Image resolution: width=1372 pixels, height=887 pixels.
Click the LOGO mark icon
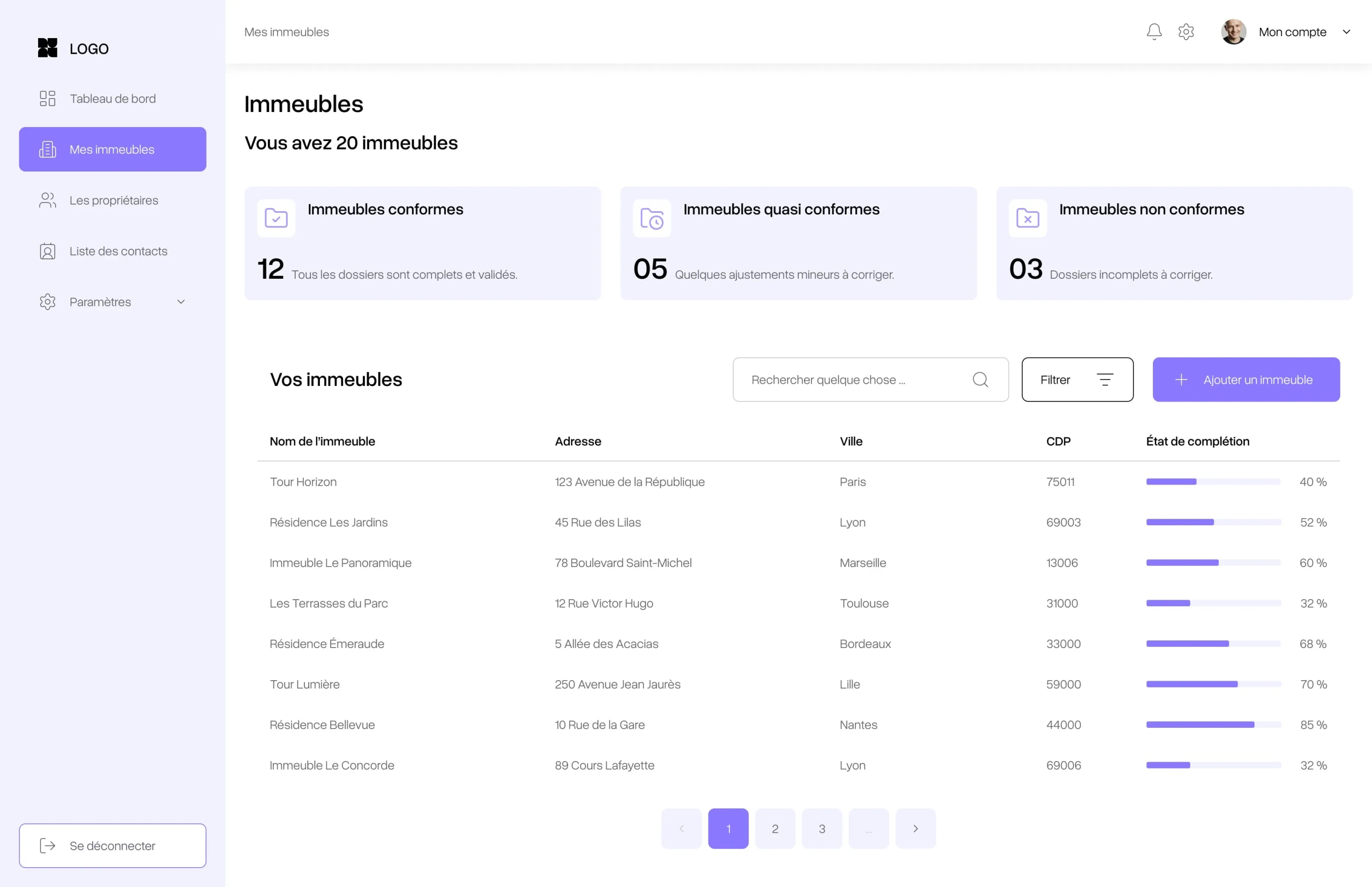(48, 48)
